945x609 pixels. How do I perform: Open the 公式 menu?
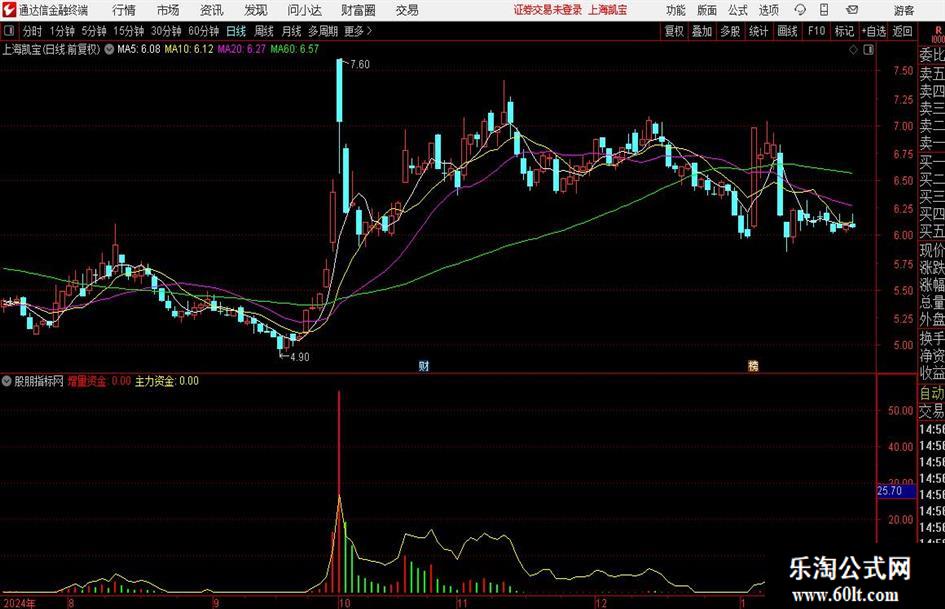pyautogui.click(x=738, y=10)
